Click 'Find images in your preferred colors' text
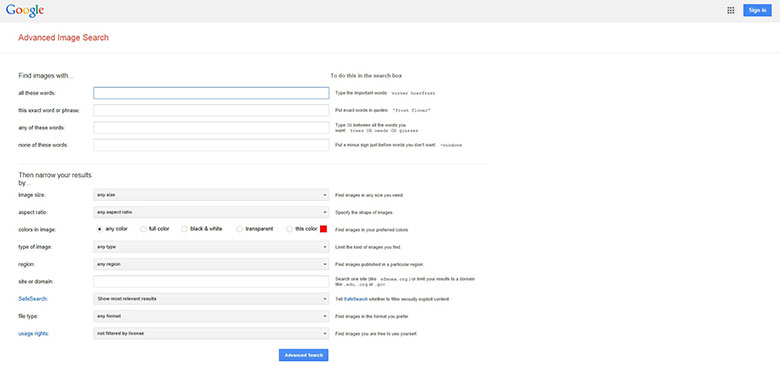The width and height of the screenshot is (780, 365). (x=372, y=230)
